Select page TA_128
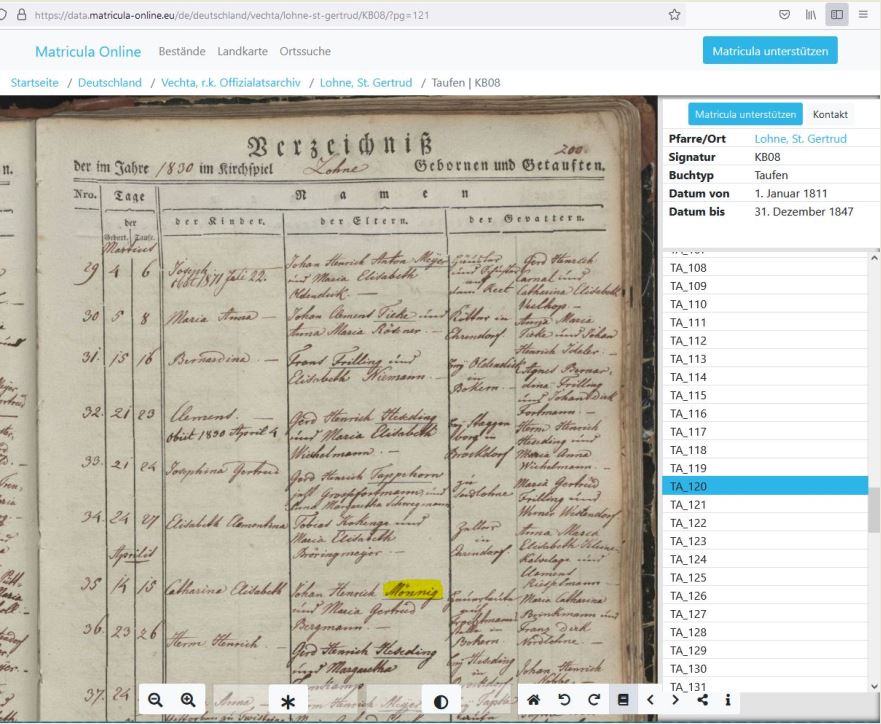 [x=765, y=632]
